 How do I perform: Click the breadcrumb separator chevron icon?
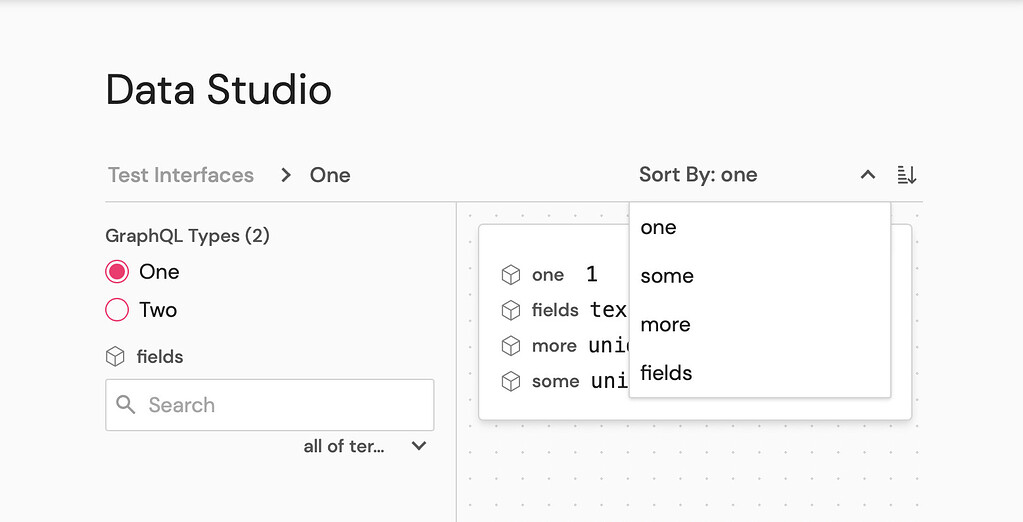[x=286, y=175]
